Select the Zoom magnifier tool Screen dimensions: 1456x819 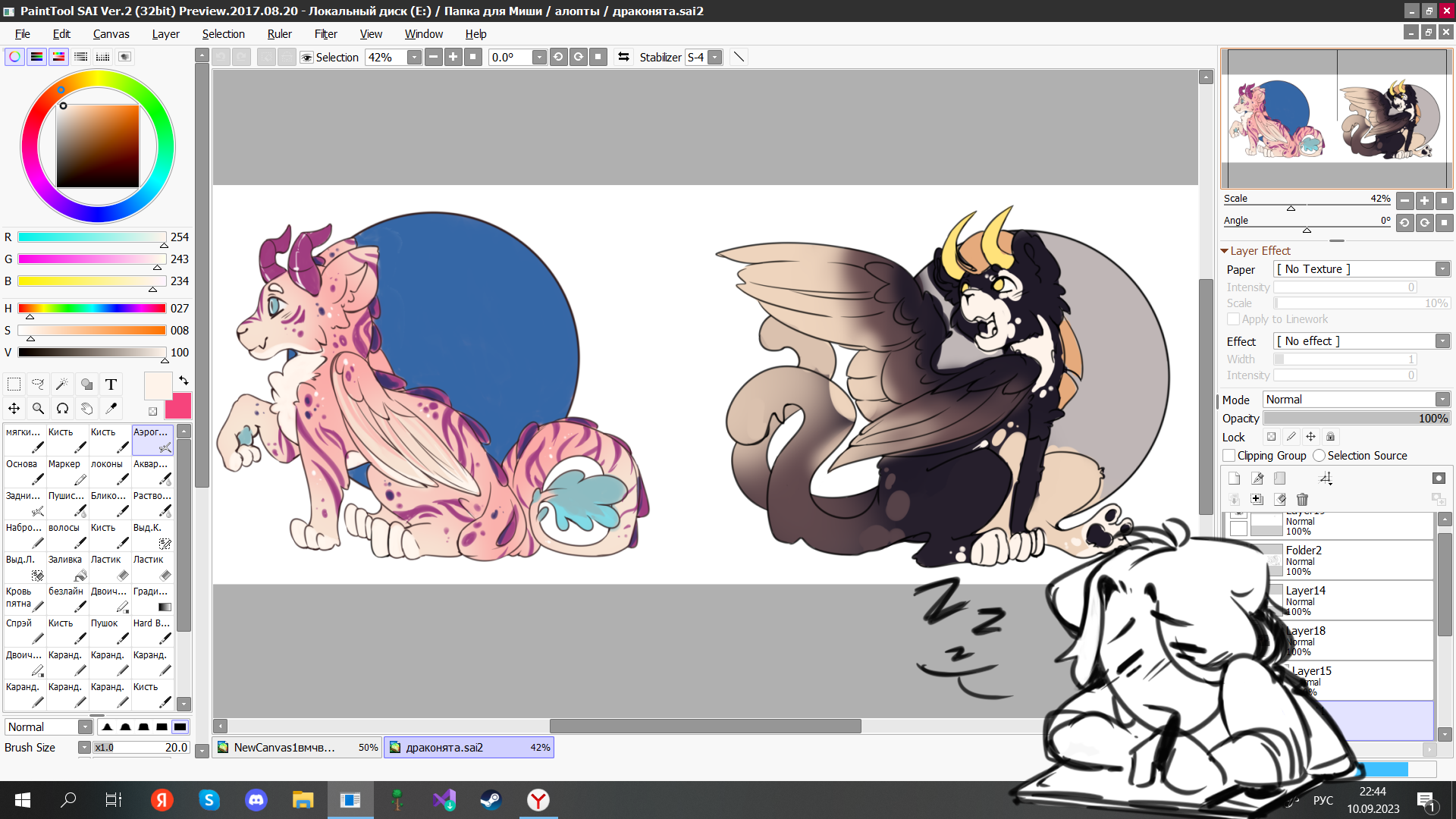38,409
